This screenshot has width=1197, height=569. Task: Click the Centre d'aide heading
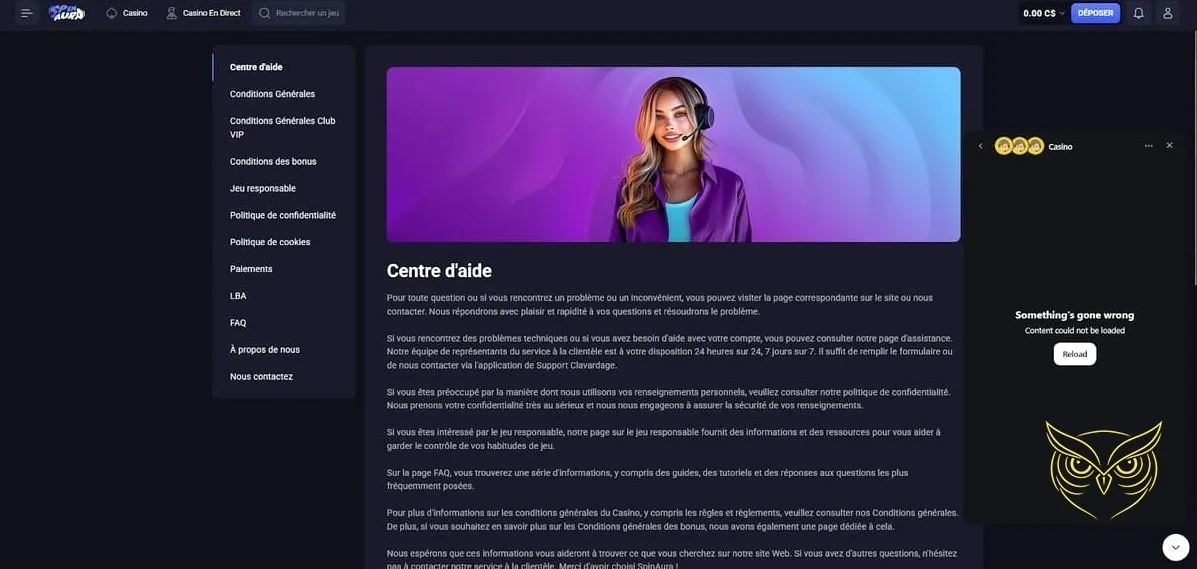coord(439,270)
